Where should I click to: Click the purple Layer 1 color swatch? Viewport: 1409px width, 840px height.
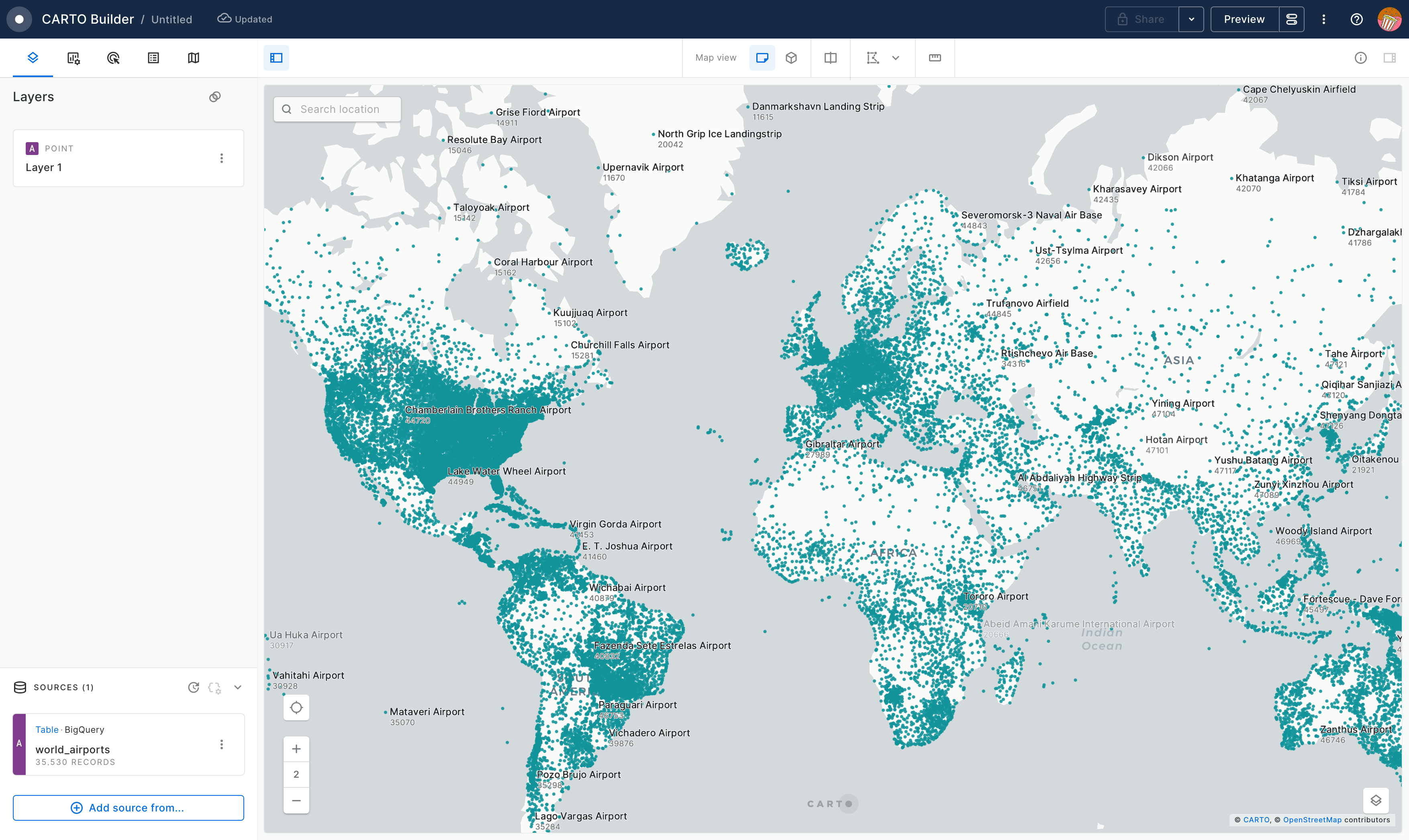pyautogui.click(x=32, y=148)
